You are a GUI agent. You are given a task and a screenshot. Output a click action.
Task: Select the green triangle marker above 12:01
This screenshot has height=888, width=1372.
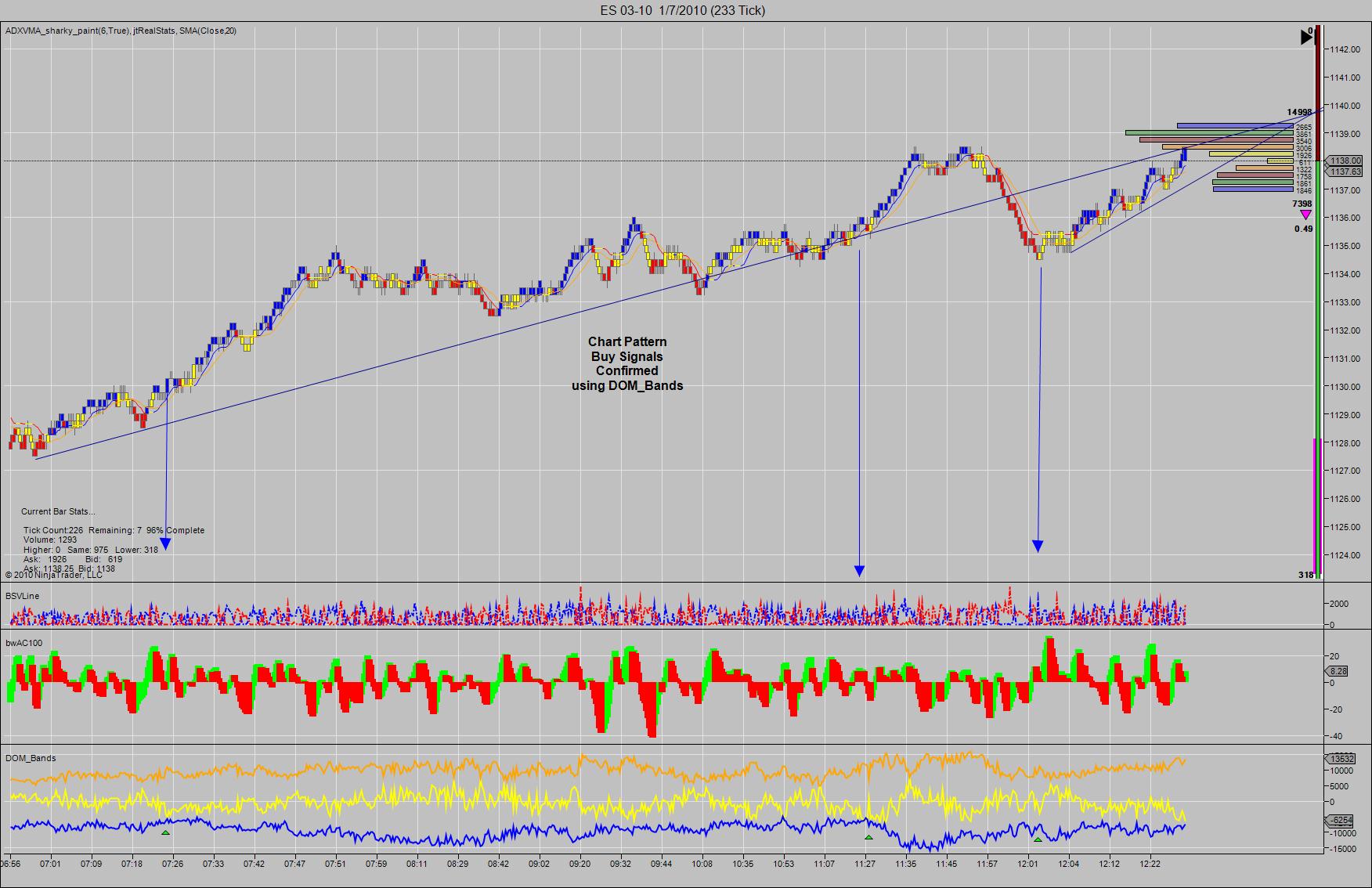pyautogui.click(x=1038, y=840)
